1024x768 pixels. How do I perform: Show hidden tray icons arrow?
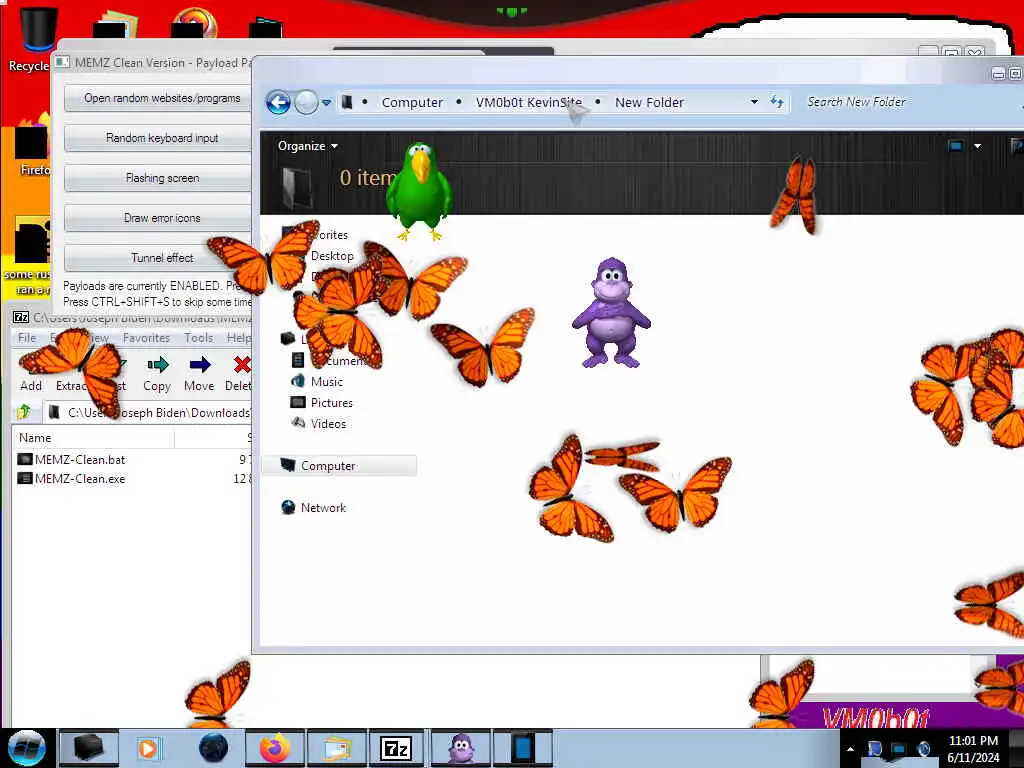tap(850, 749)
